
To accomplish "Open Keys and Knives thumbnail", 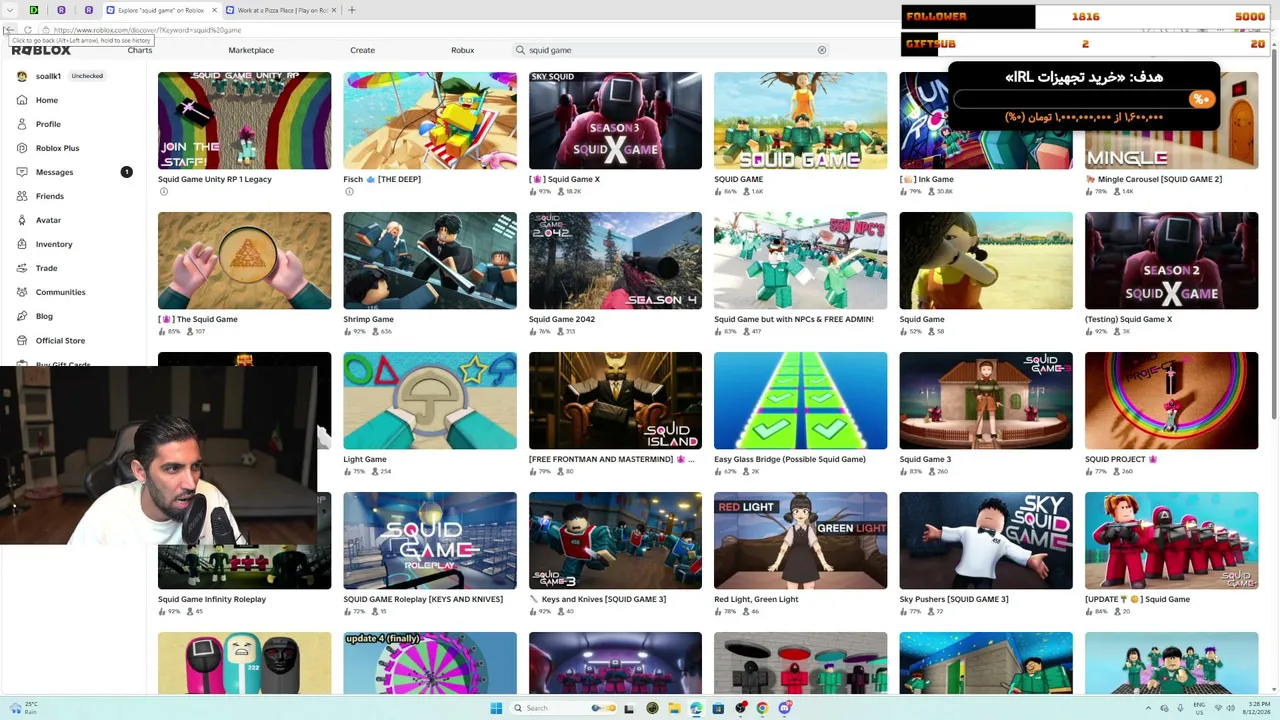I will click(x=615, y=540).
